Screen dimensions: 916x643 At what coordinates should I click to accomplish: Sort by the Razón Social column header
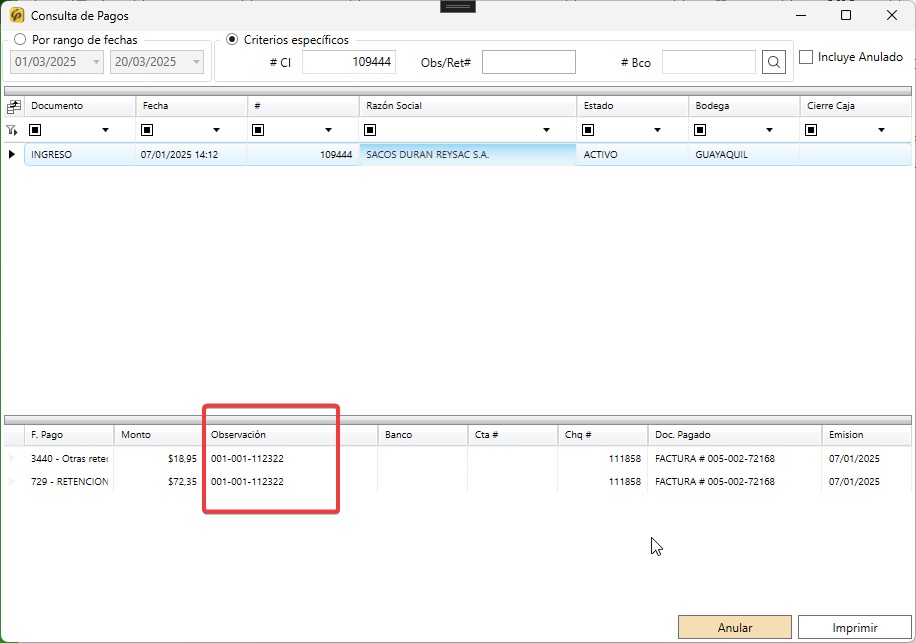click(467, 106)
